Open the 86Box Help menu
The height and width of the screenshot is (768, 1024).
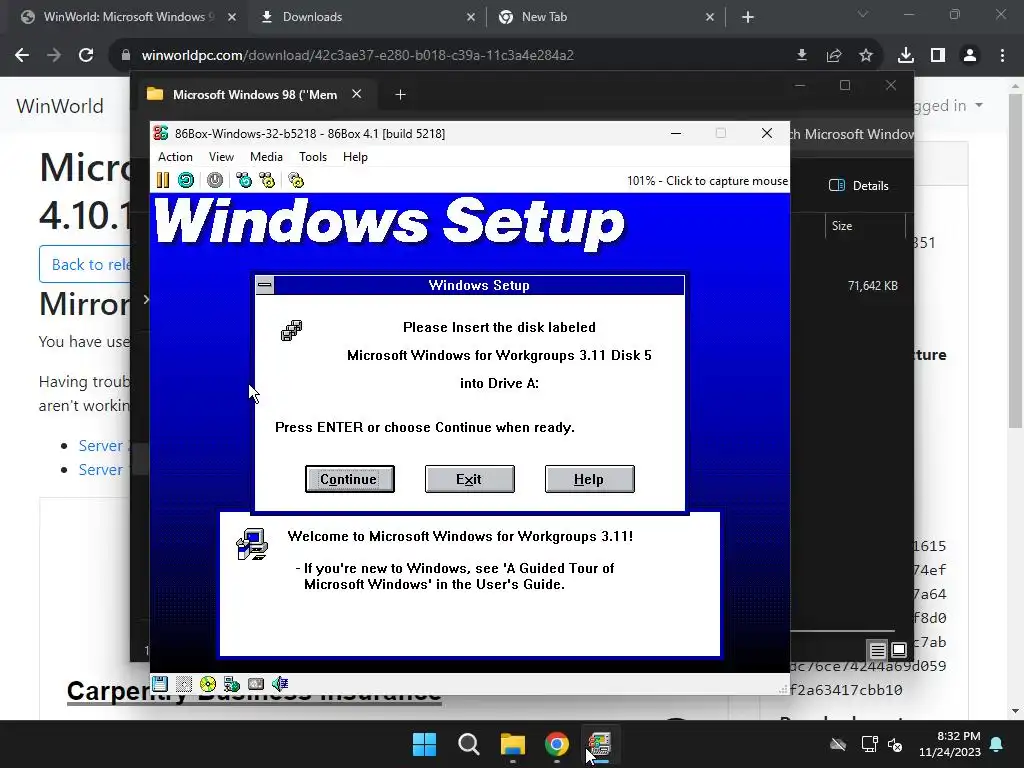pyautogui.click(x=355, y=157)
